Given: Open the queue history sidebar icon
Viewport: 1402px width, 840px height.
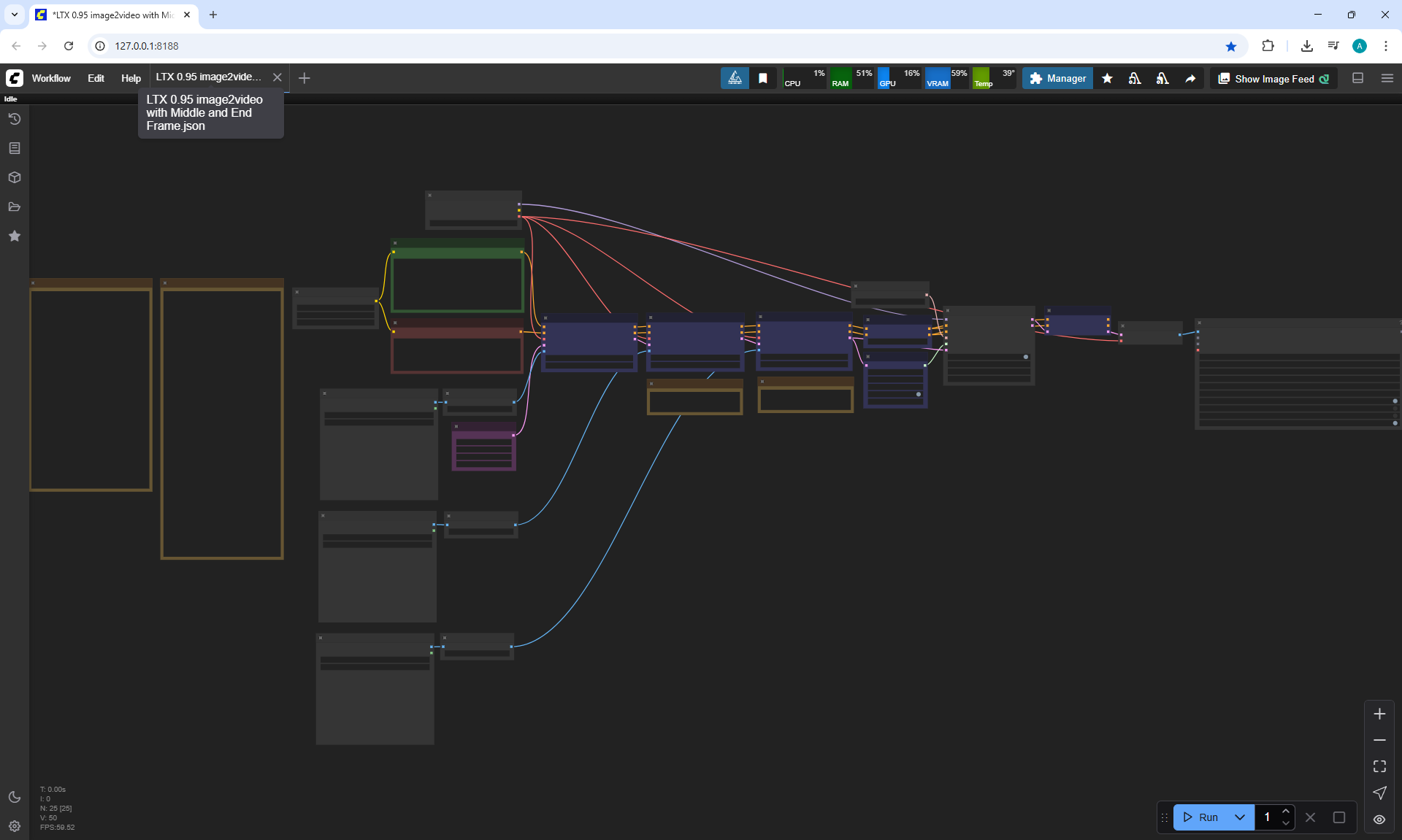Looking at the screenshot, I should point(15,119).
